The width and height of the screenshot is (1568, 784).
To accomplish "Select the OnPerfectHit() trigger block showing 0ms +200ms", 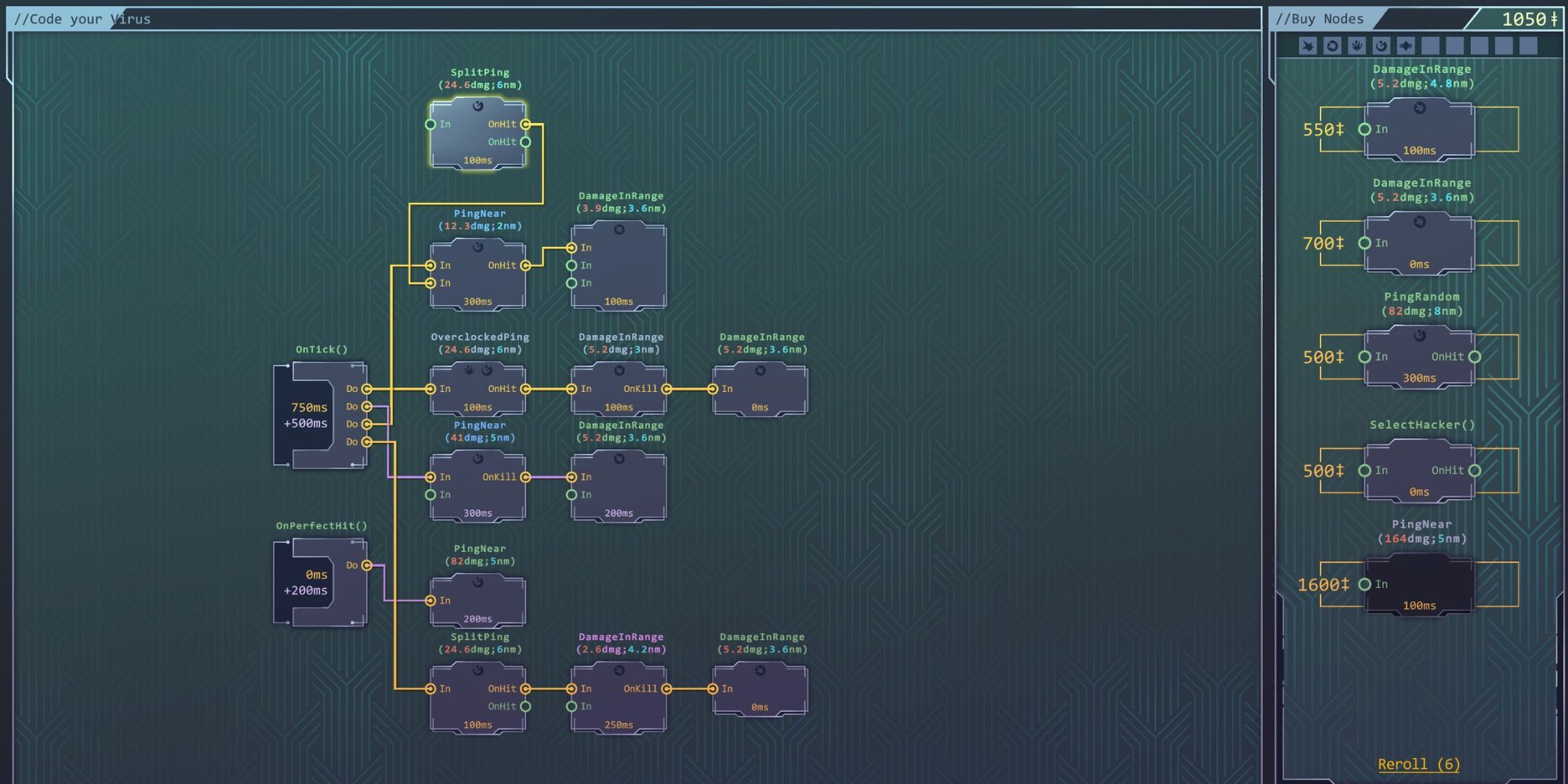I will [320, 582].
